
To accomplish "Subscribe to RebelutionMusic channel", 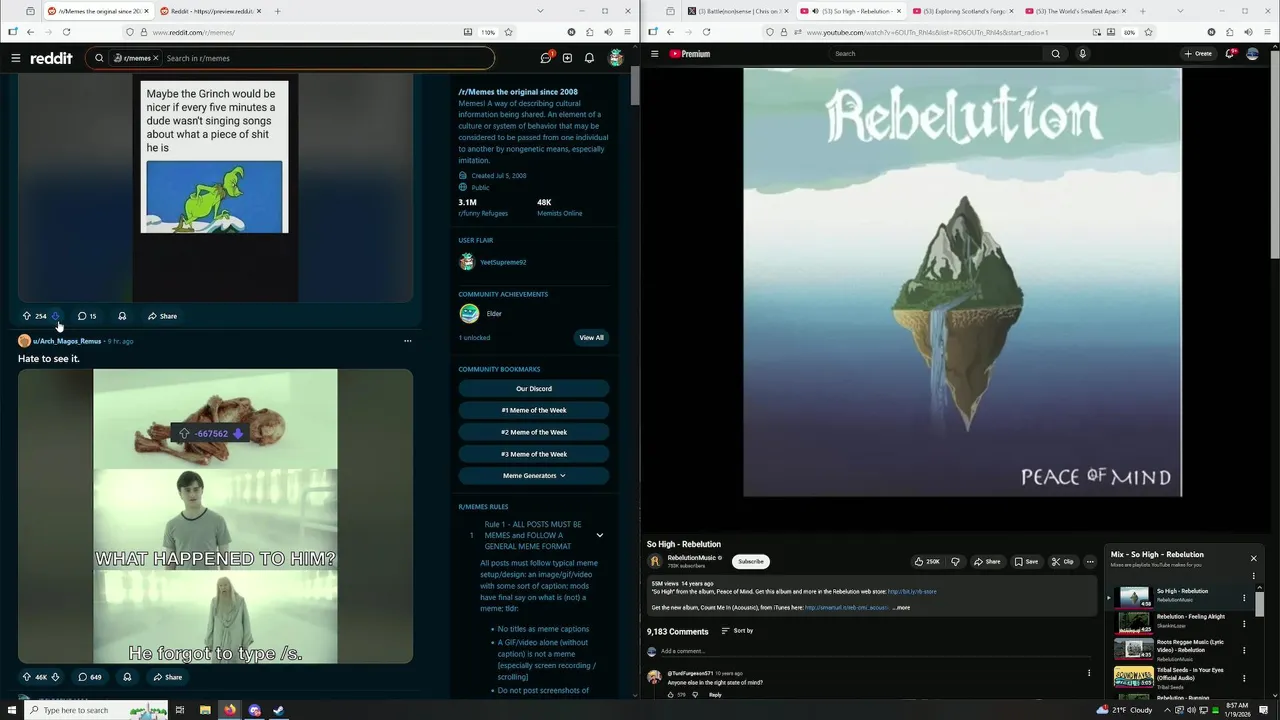I will point(751,562).
